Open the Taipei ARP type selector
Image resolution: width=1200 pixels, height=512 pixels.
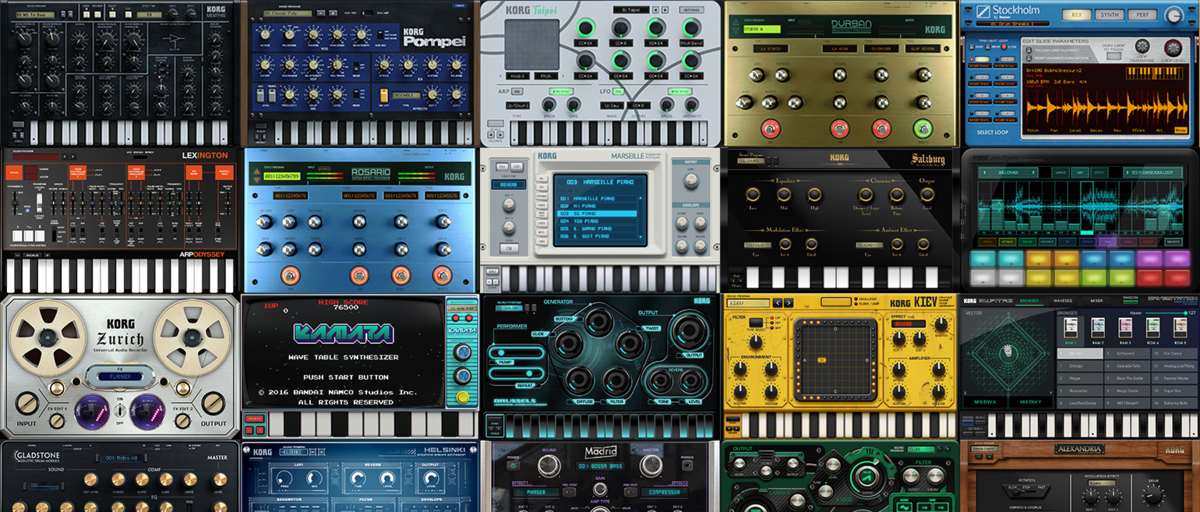pos(518,105)
